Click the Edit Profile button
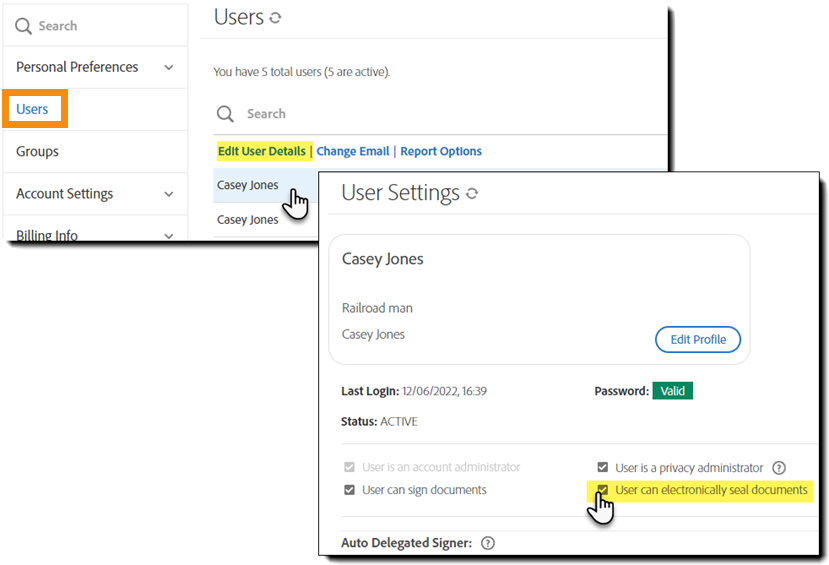 (x=698, y=339)
